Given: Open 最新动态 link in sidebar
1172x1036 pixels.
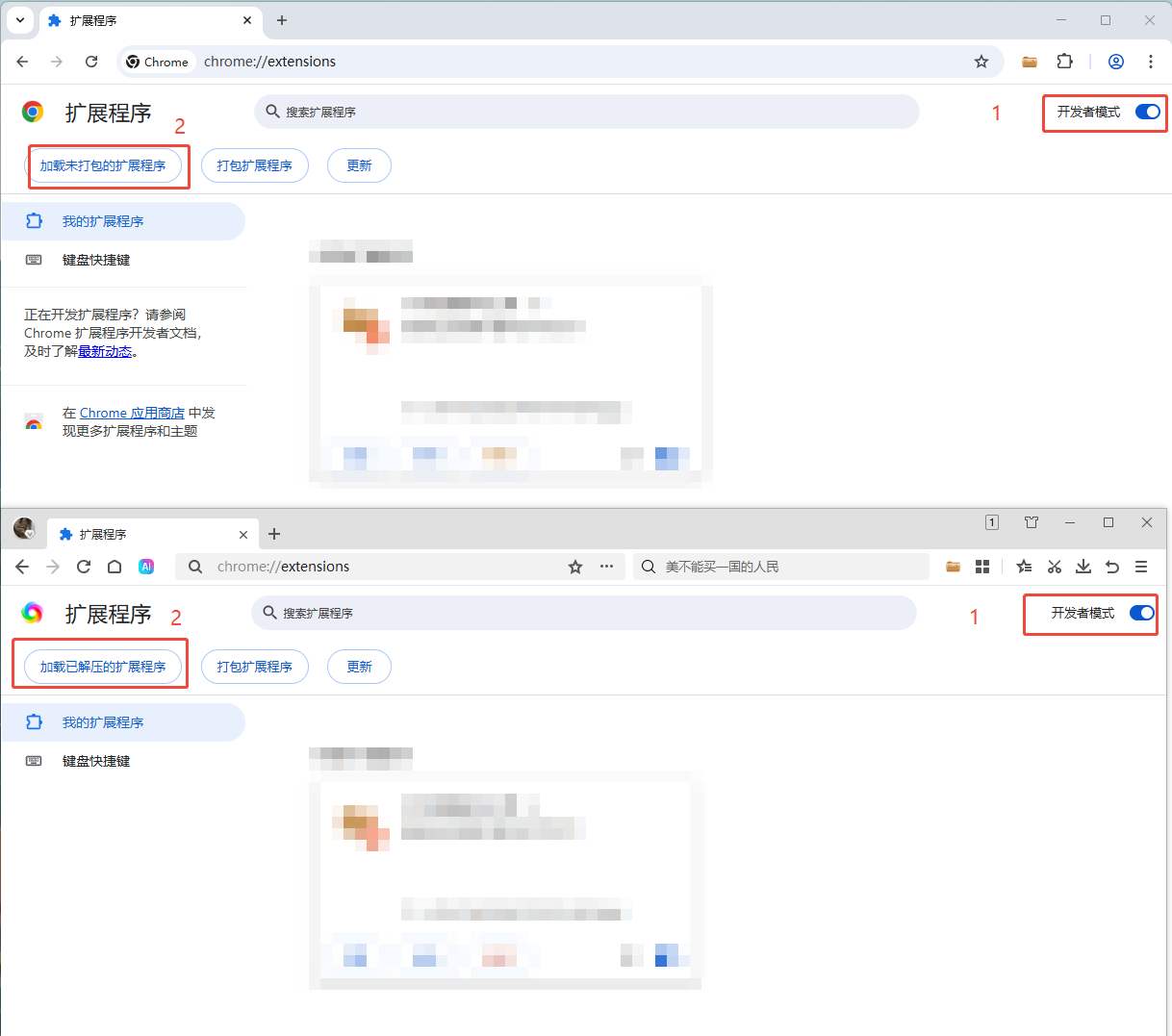Looking at the screenshot, I should 105,351.
